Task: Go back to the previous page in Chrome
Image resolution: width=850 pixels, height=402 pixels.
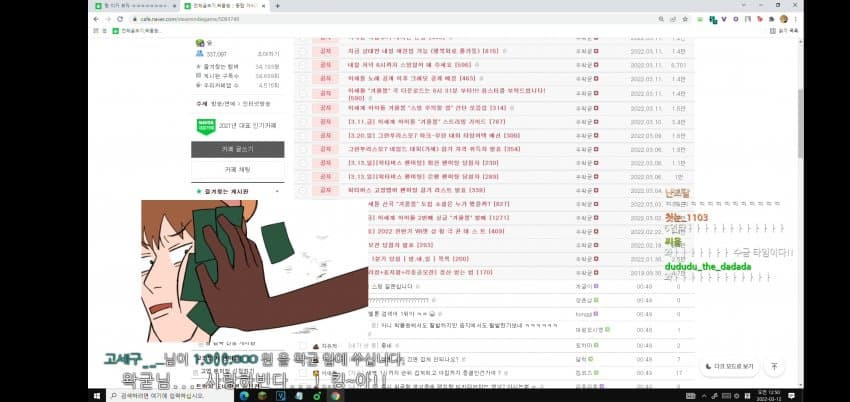Action: [96, 19]
